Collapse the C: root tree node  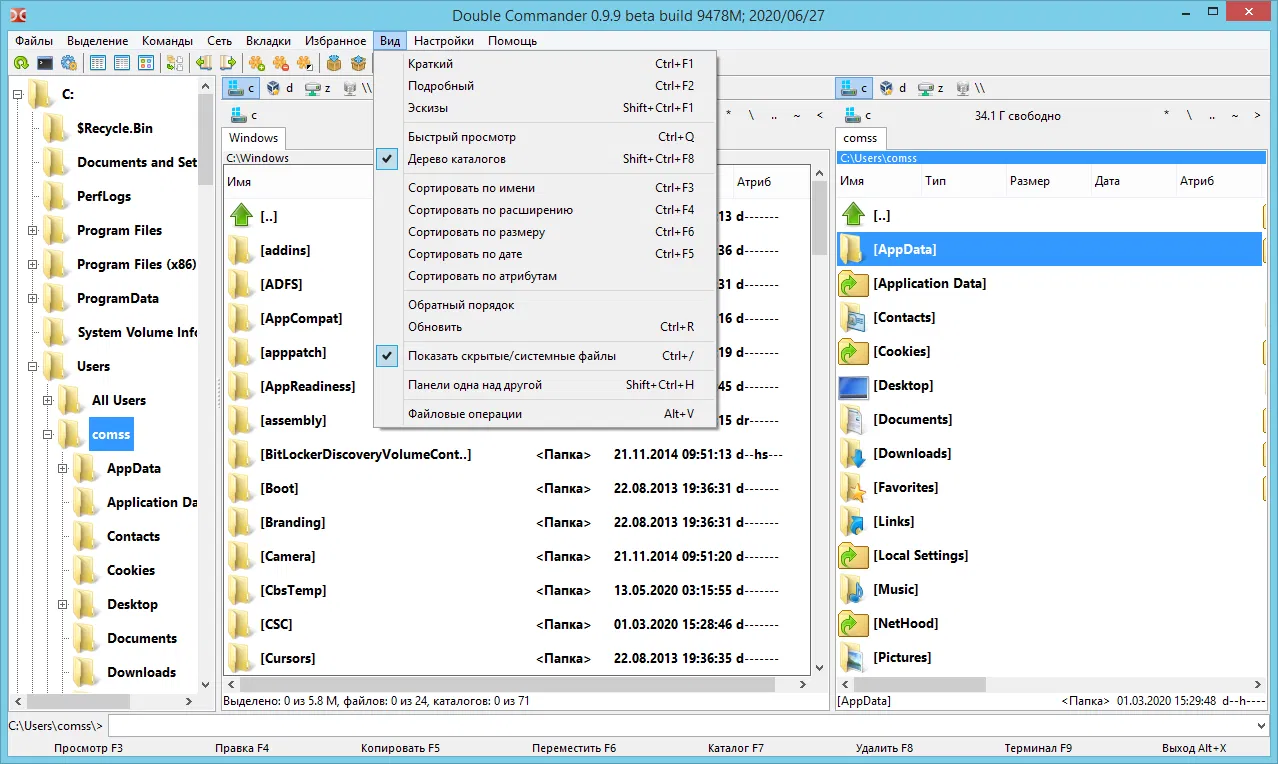18,95
